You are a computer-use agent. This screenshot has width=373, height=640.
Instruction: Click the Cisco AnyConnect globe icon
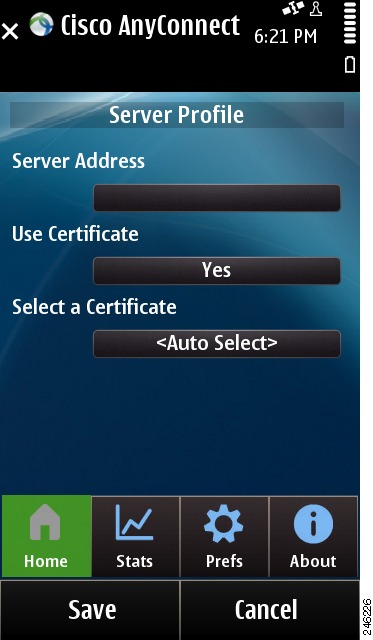(x=41, y=24)
